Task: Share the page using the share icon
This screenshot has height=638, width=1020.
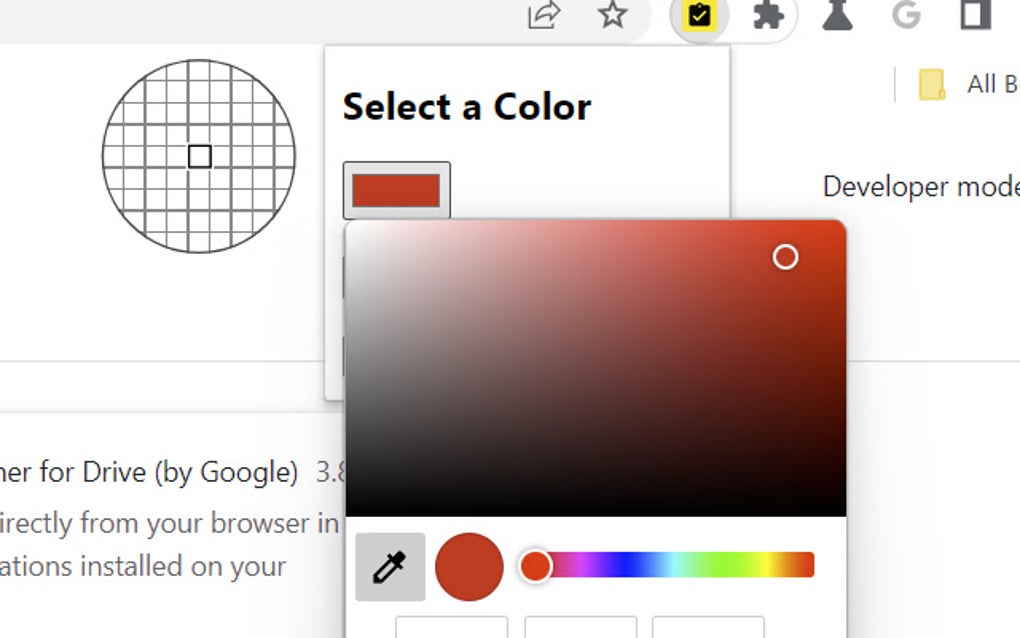Action: point(542,17)
